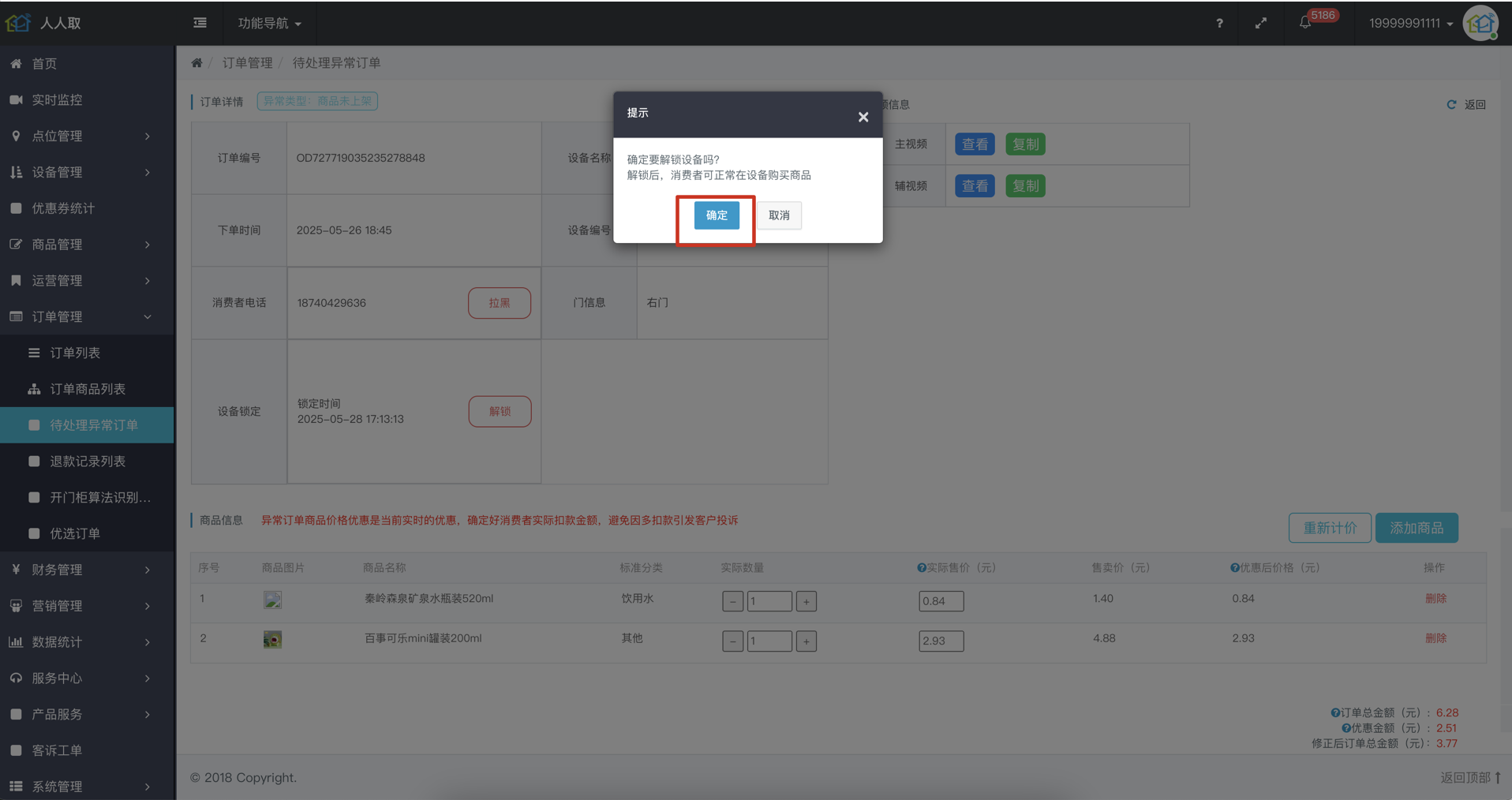The height and width of the screenshot is (800, 1512).
Task: Open 首页 in the sidebar
Action: point(87,64)
